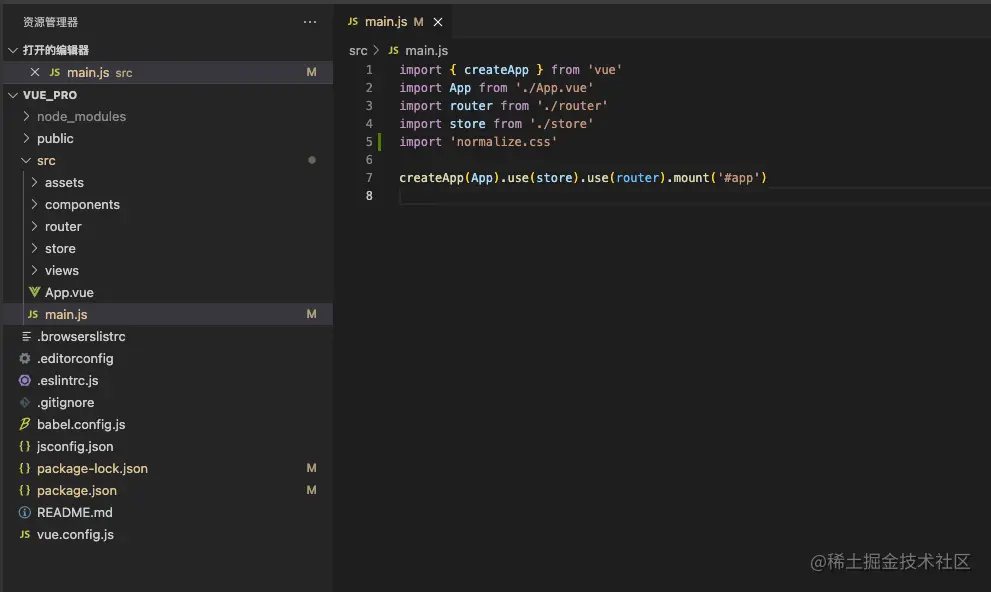Screen dimensions: 991x592
Task: Open jsconfig.json file
Action: coord(75,446)
